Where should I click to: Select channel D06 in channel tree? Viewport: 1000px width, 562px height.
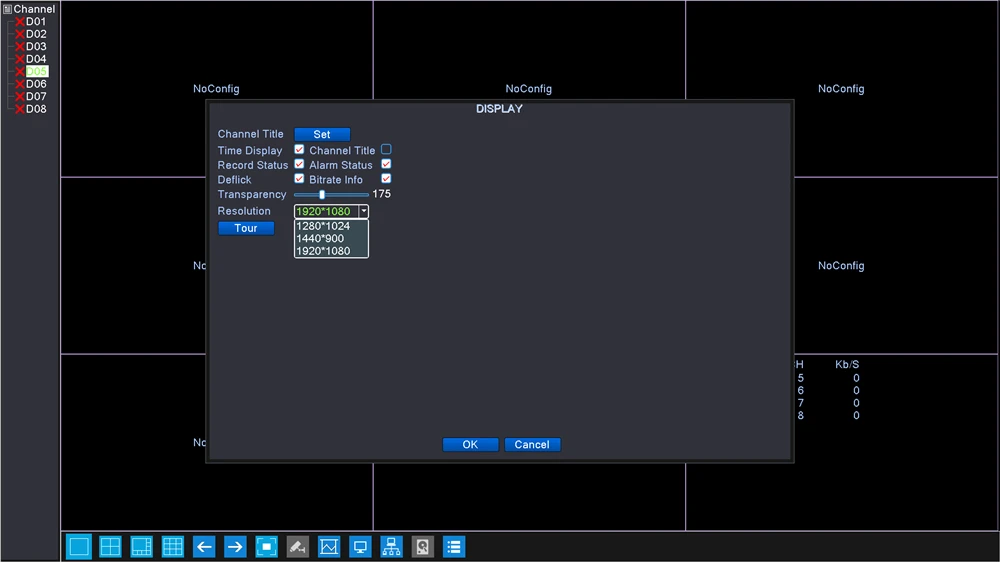36,84
